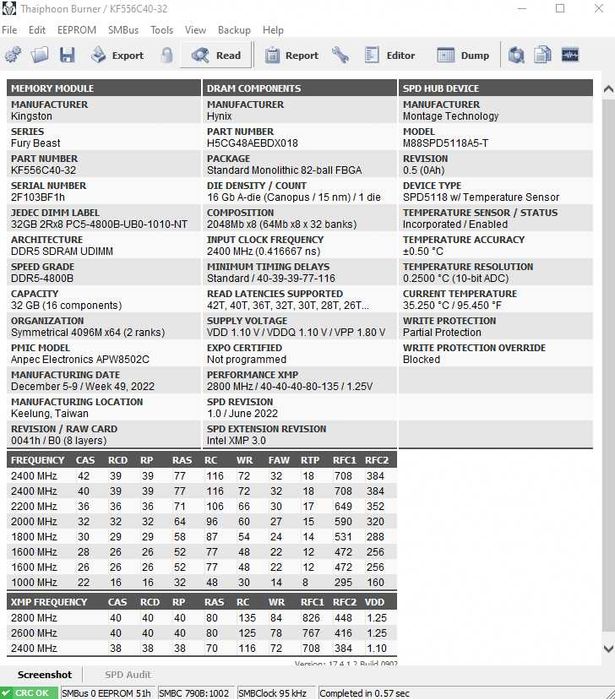Viewport: 615px width, 699px height.
Task: Click the Kingston manufacturer value
Action: pyautogui.click(x=32, y=116)
